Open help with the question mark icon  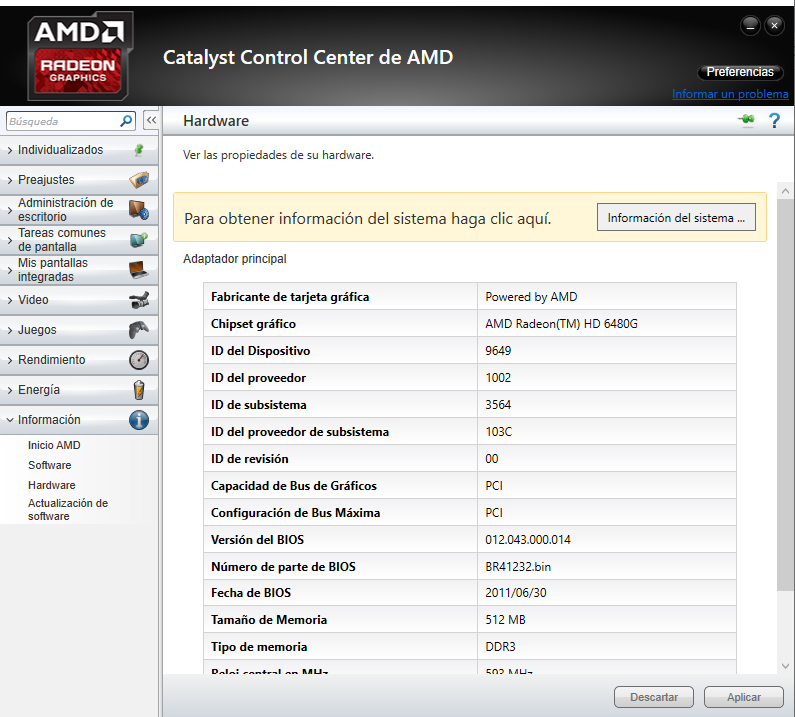[x=774, y=121]
